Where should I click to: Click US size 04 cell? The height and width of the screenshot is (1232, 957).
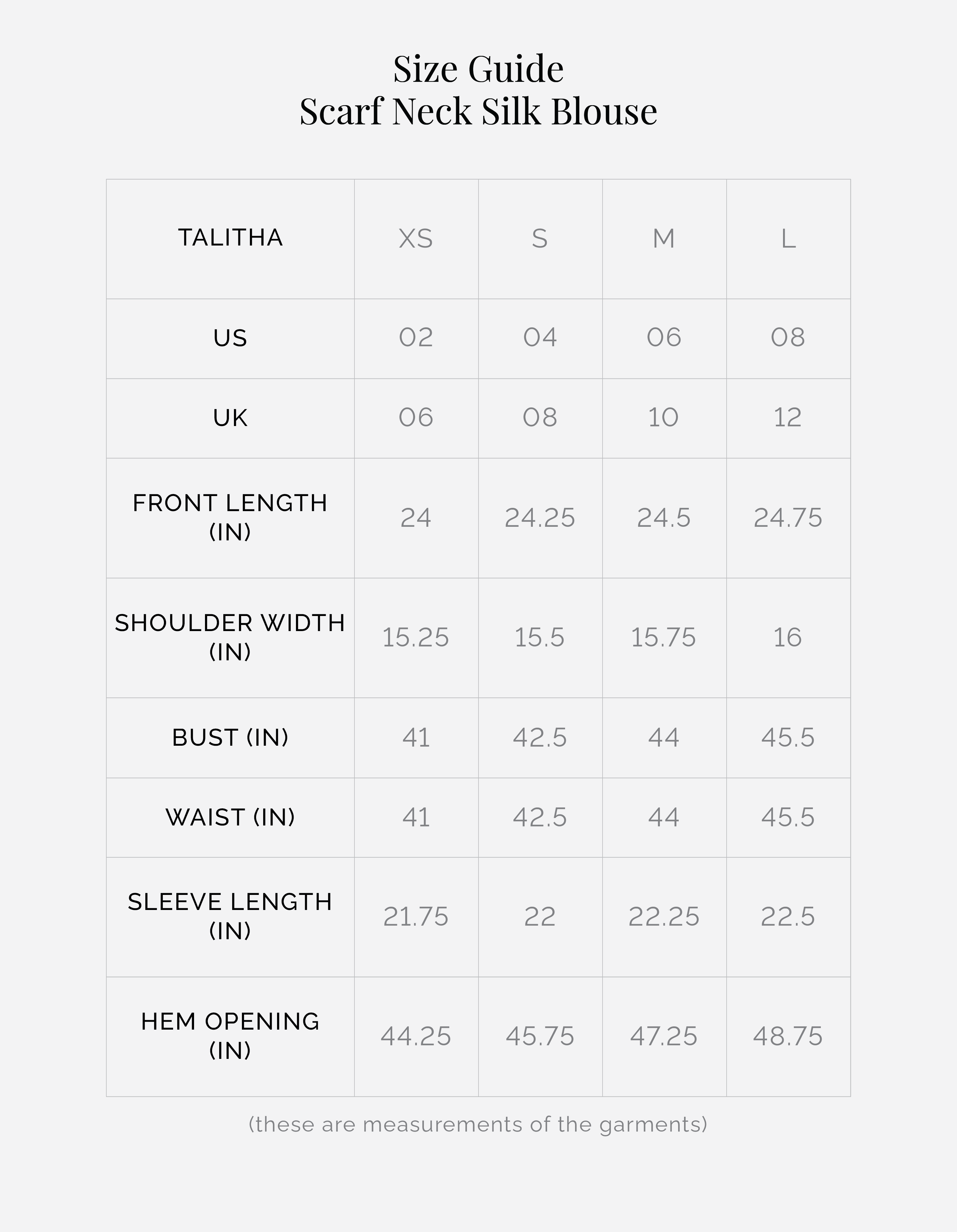pos(540,337)
